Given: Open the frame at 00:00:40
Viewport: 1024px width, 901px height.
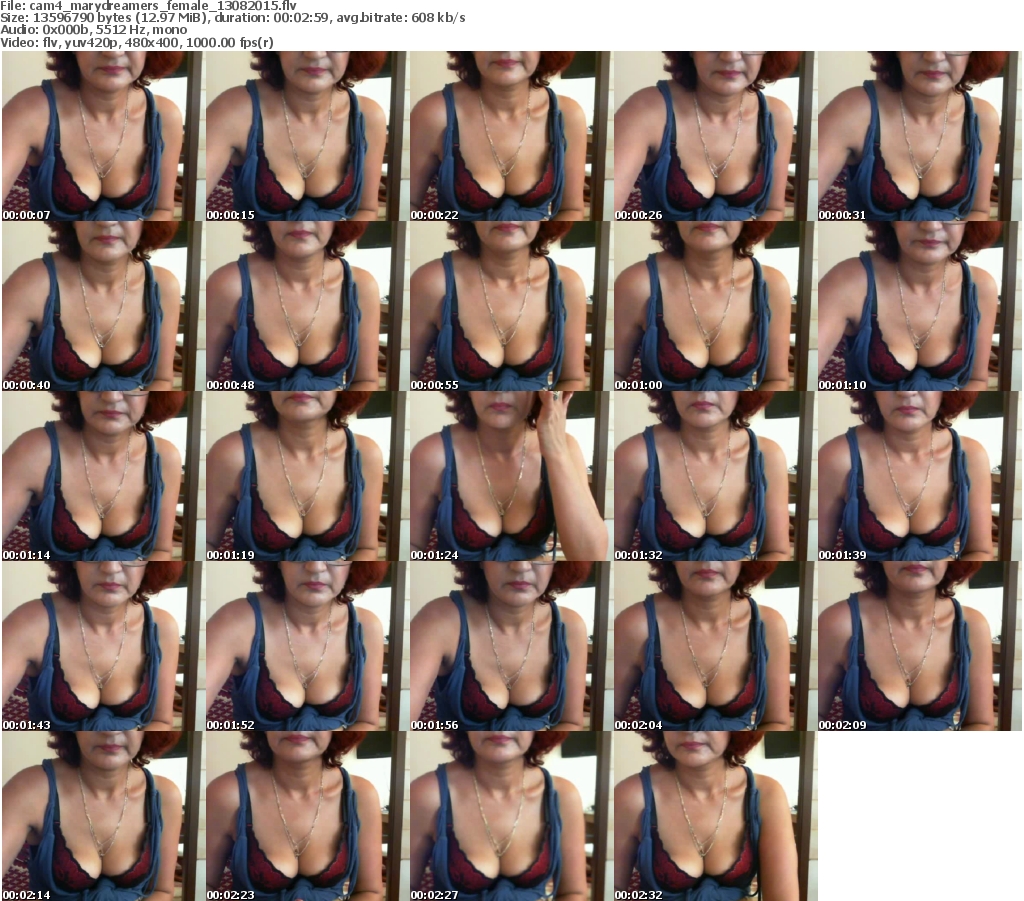Looking at the screenshot, I should click(103, 306).
